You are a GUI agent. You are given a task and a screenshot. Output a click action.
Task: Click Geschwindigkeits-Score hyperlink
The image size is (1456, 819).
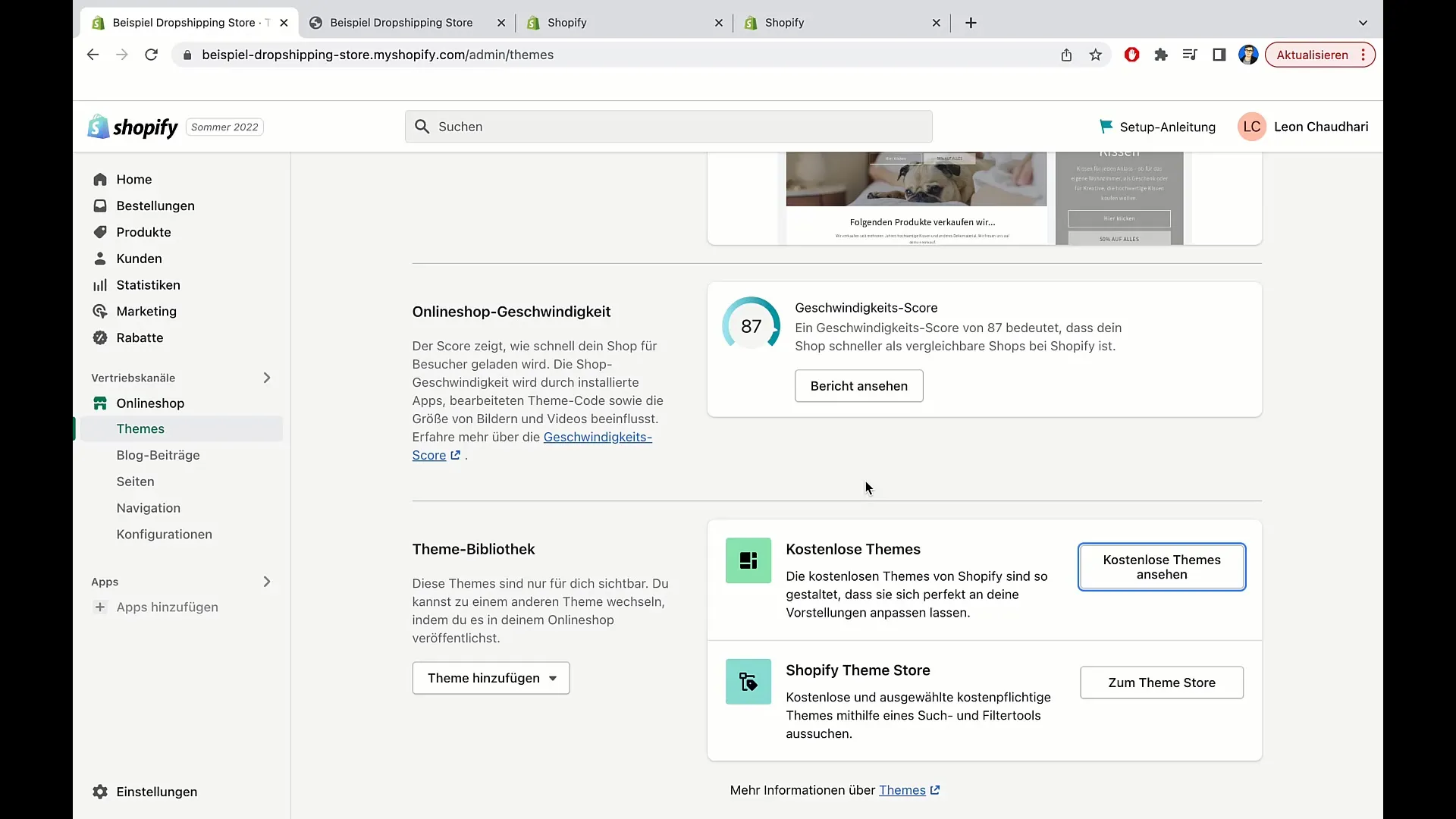532,446
